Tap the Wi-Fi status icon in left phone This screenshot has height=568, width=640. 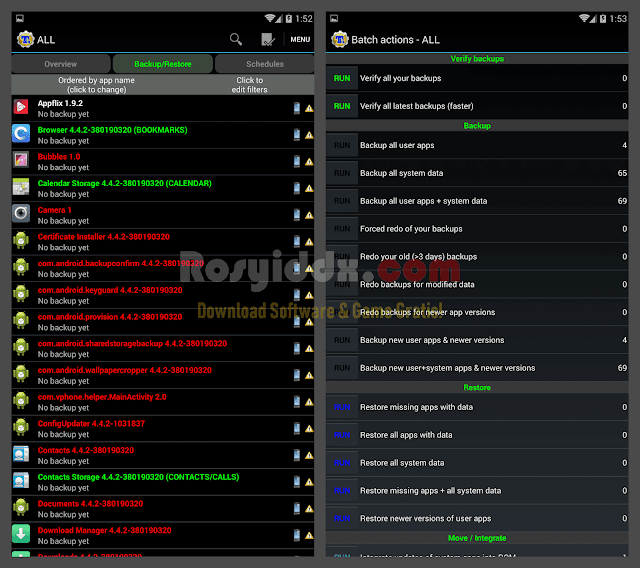tap(270, 18)
